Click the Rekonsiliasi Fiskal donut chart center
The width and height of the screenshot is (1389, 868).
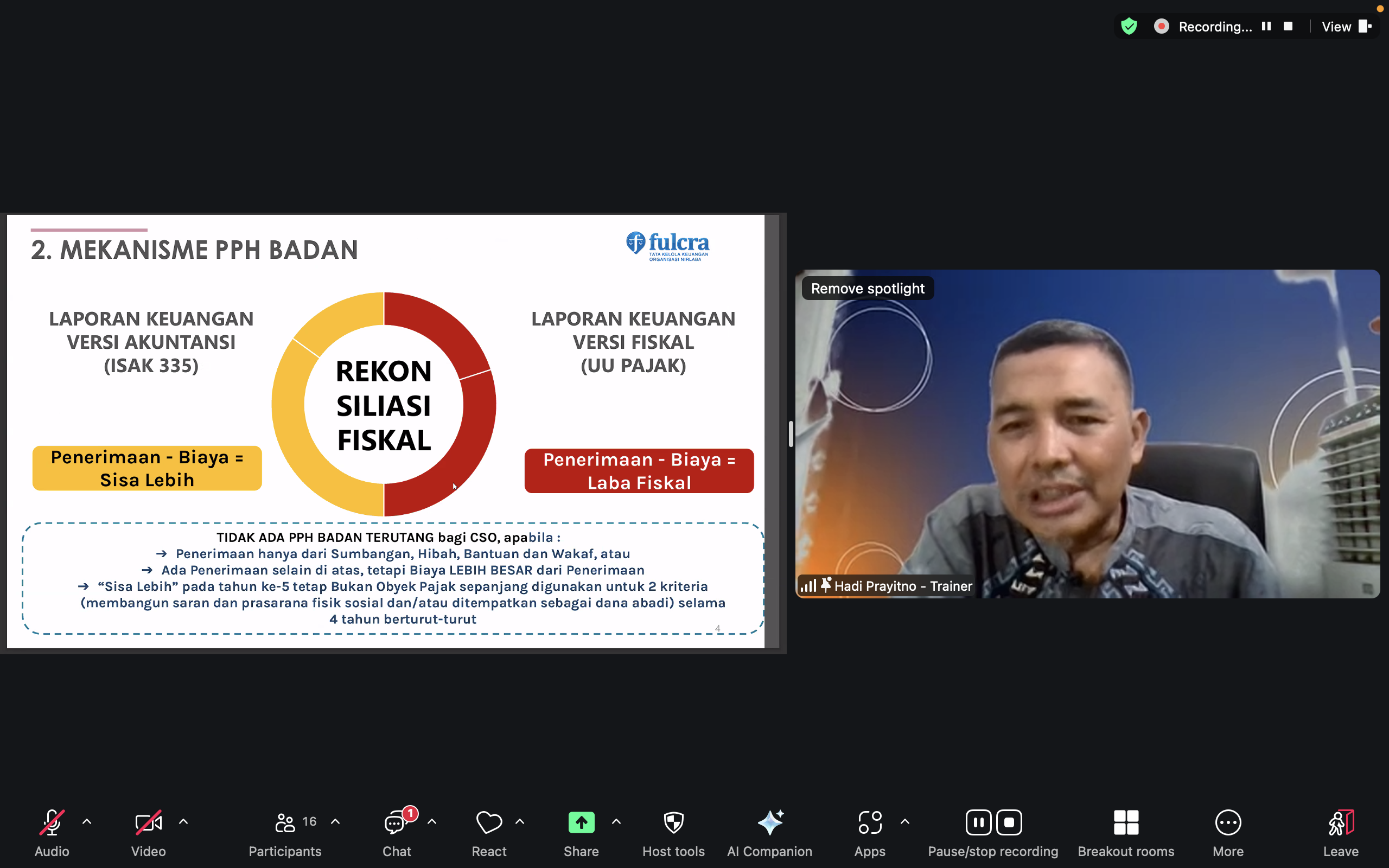(x=384, y=405)
